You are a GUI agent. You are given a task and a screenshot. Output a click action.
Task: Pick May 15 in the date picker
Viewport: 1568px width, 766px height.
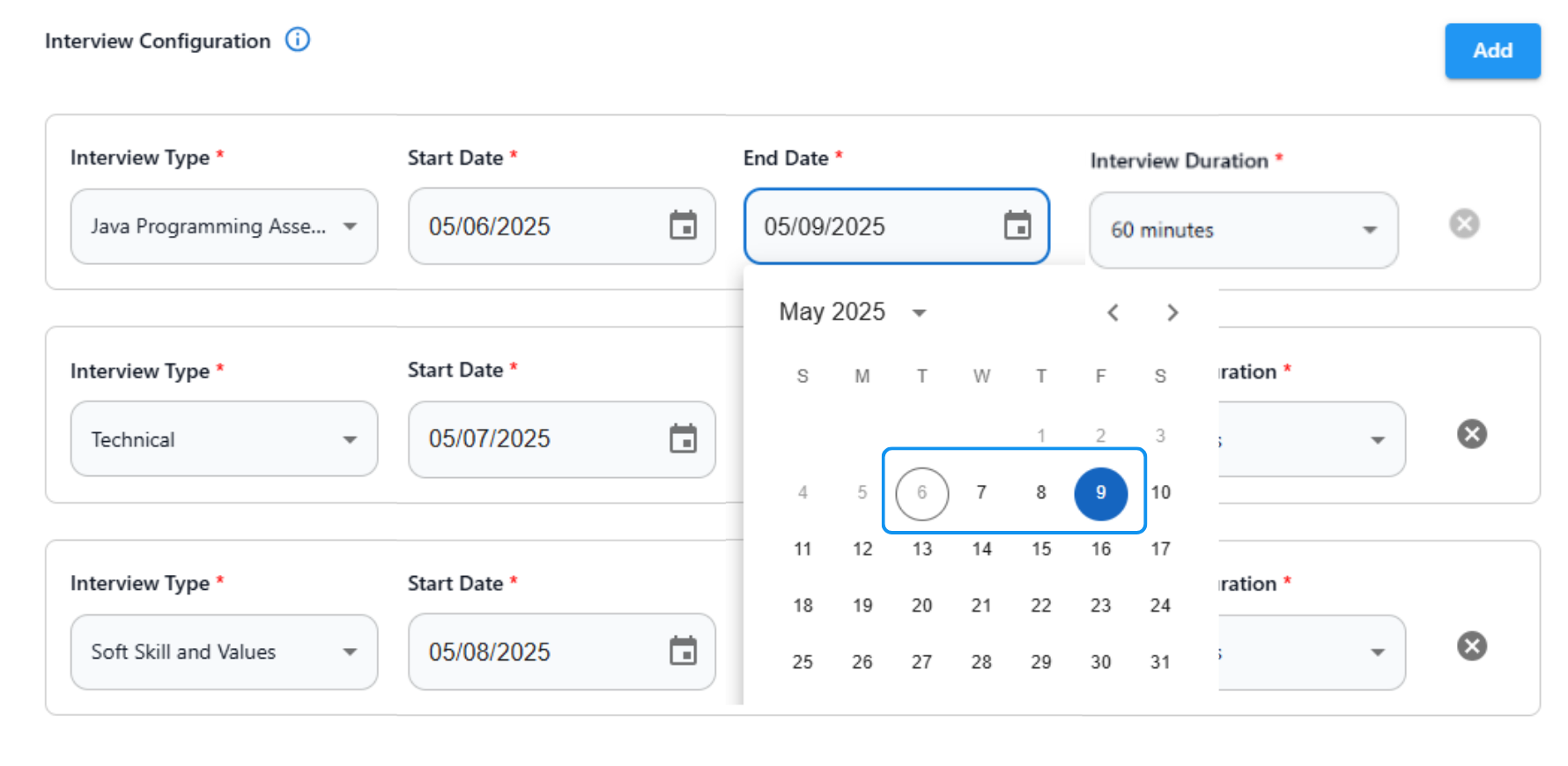click(1041, 549)
